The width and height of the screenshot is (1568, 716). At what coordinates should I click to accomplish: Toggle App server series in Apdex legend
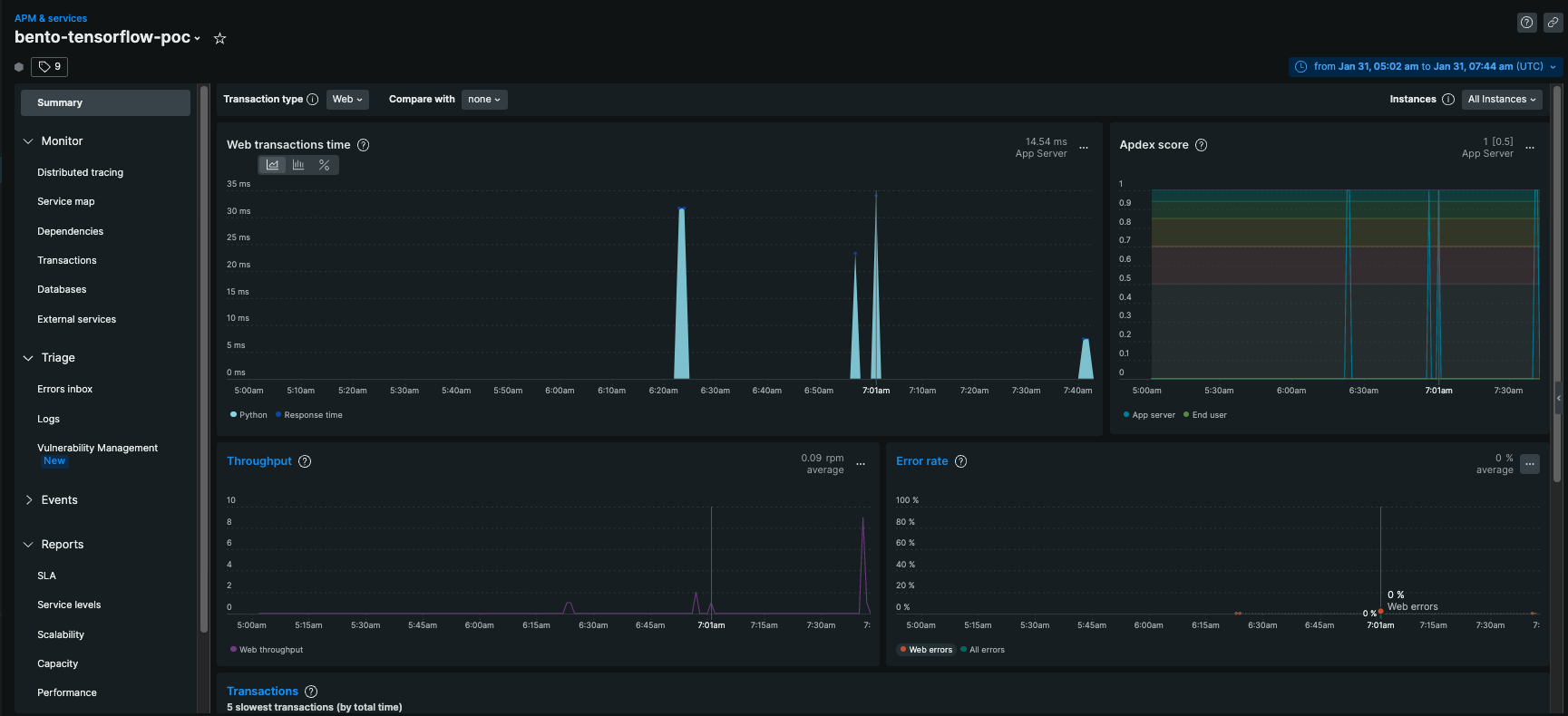click(x=1149, y=415)
